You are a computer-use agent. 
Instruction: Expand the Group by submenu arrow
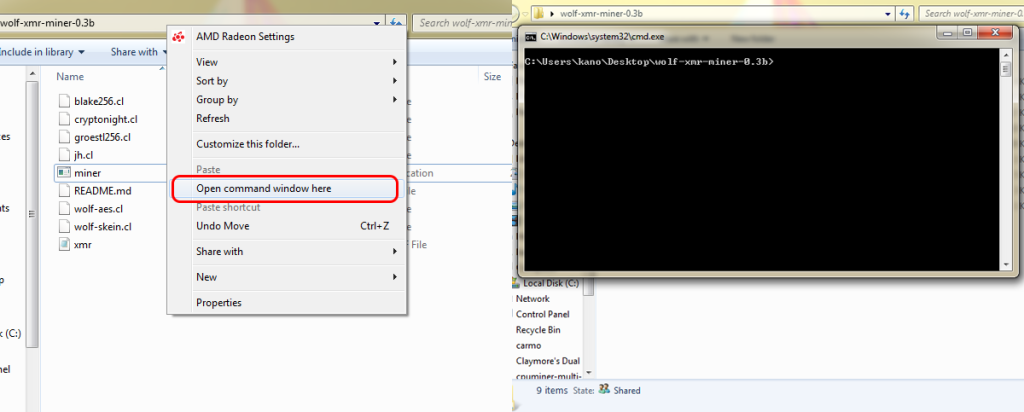click(x=394, y=100)
